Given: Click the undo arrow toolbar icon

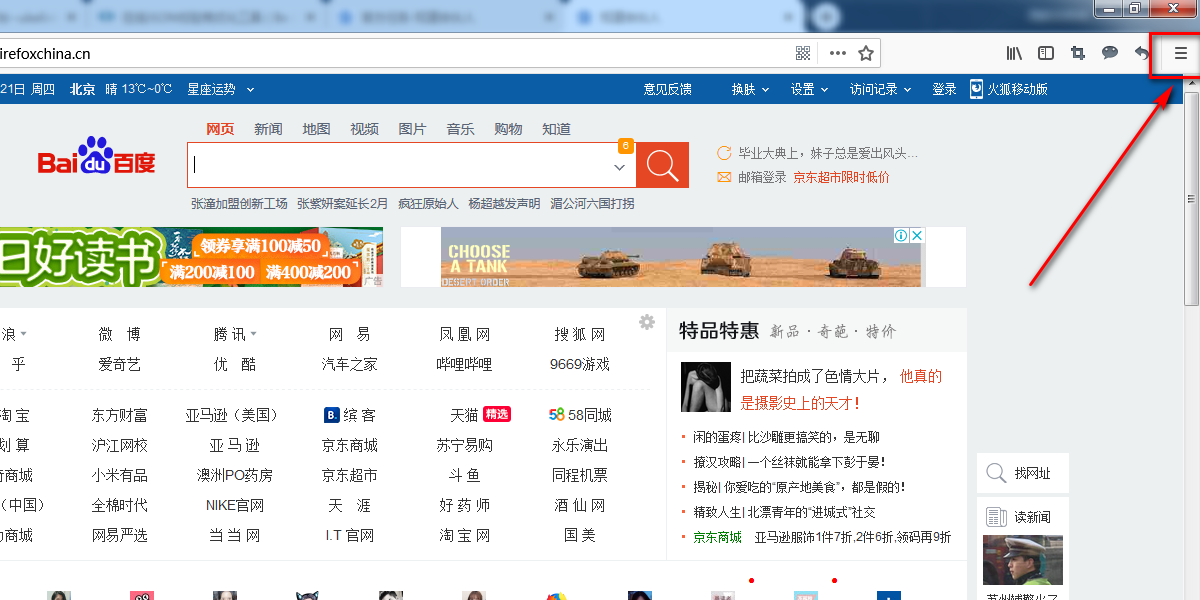Looking at the screenshot, I should pyautogui.click(x=1142, y=54).
